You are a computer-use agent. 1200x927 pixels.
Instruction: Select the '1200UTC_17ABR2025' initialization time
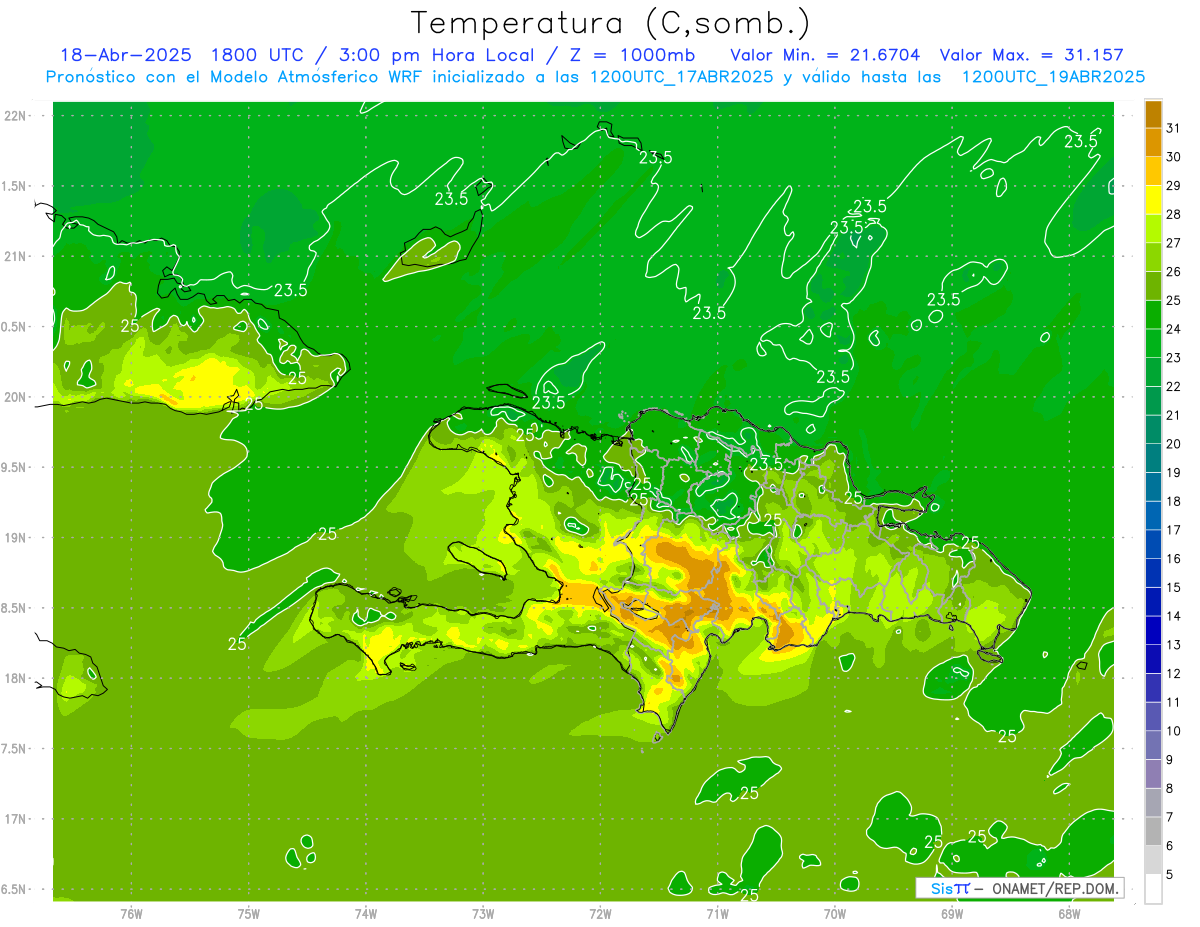680,77
